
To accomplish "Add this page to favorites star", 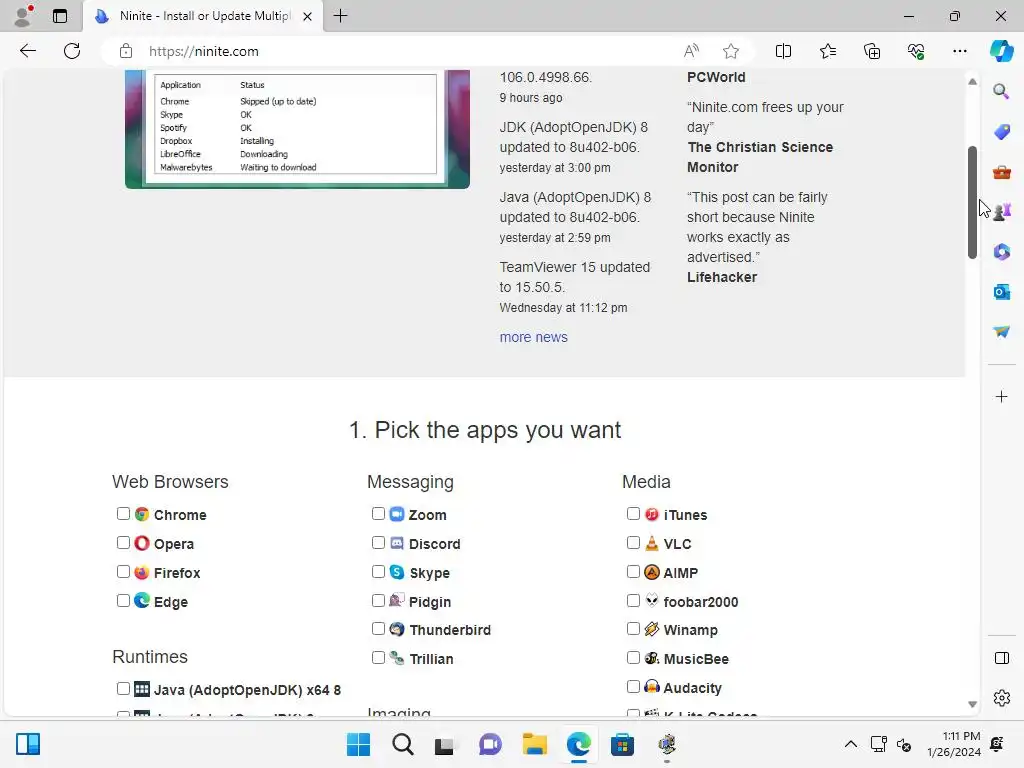I will [731, 51].
